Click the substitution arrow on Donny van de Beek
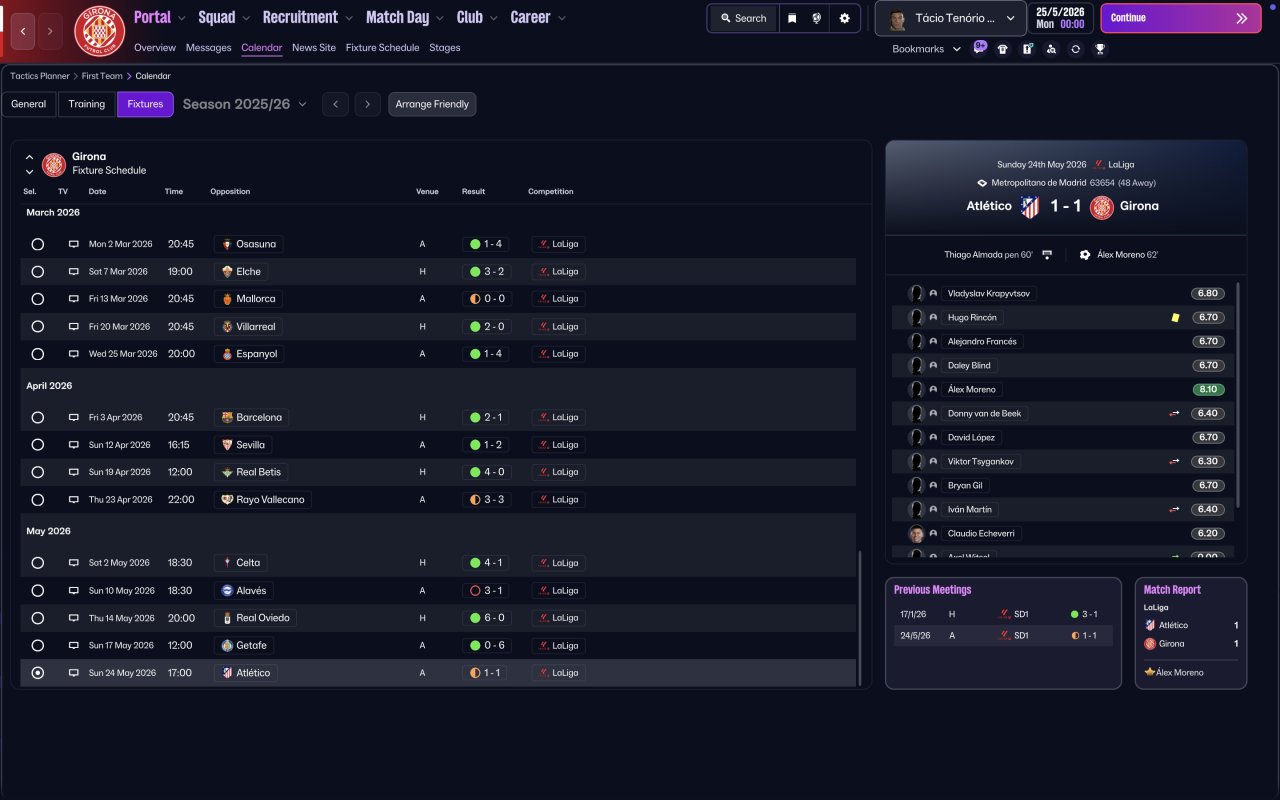Screen dimensions: 1280x800 1175,413
